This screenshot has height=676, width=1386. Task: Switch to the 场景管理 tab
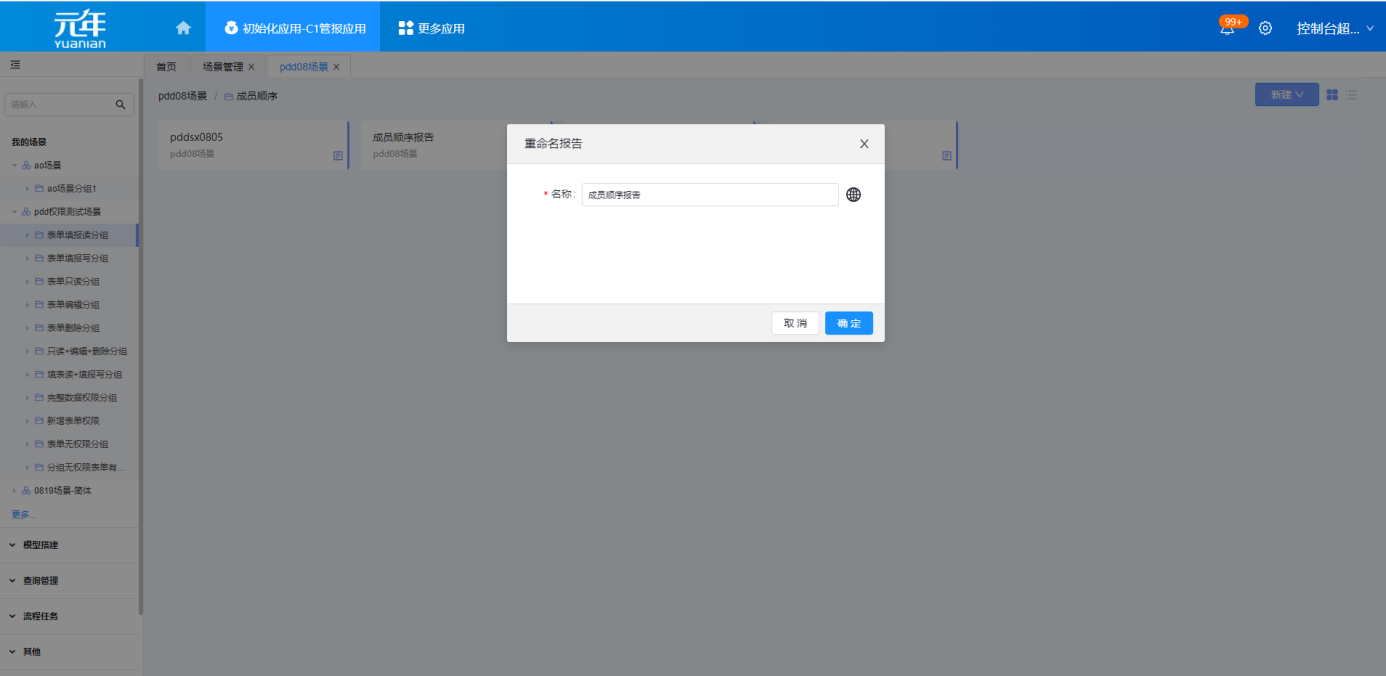tap(222, 67)
